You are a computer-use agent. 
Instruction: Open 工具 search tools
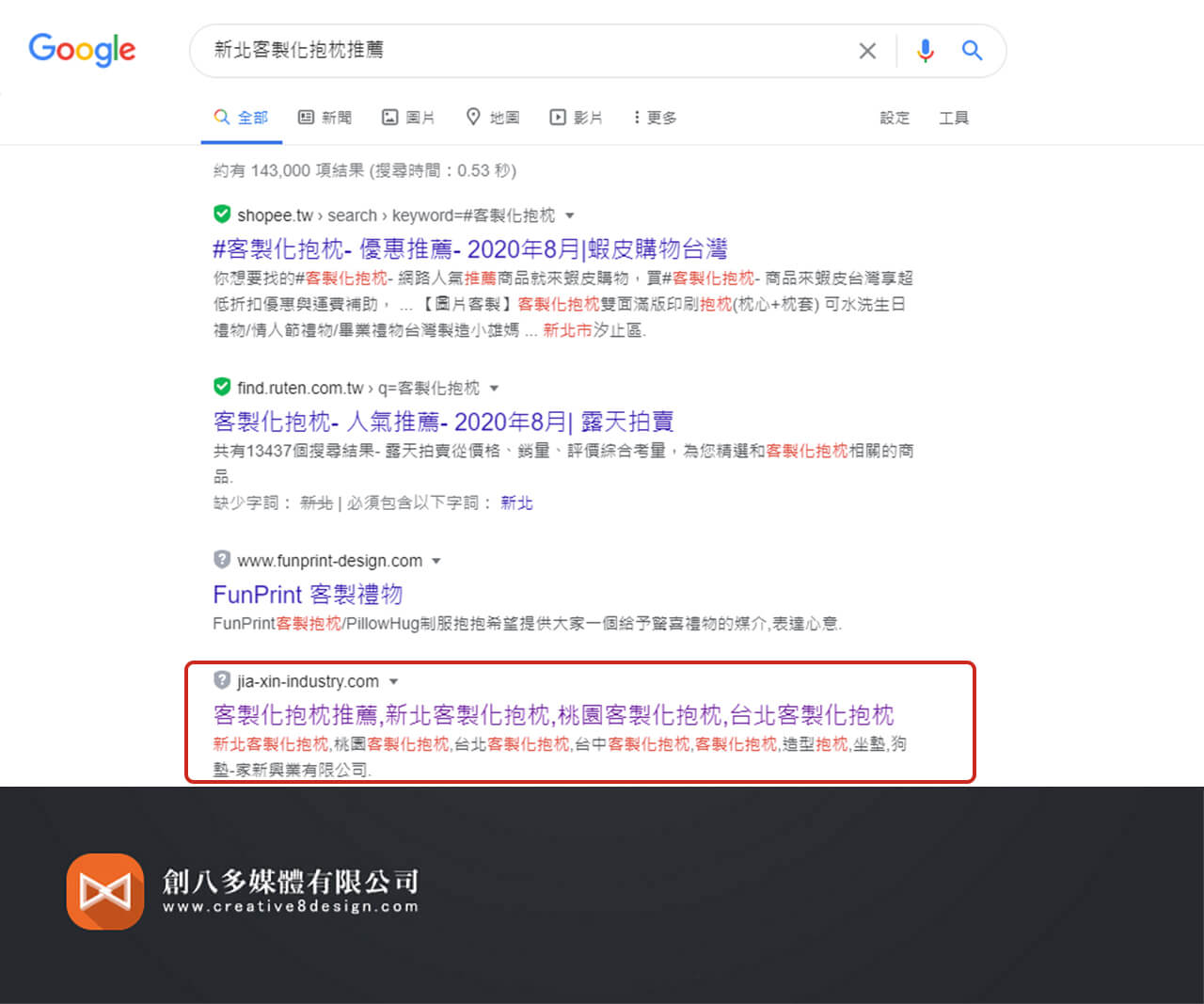coord(954,118)
